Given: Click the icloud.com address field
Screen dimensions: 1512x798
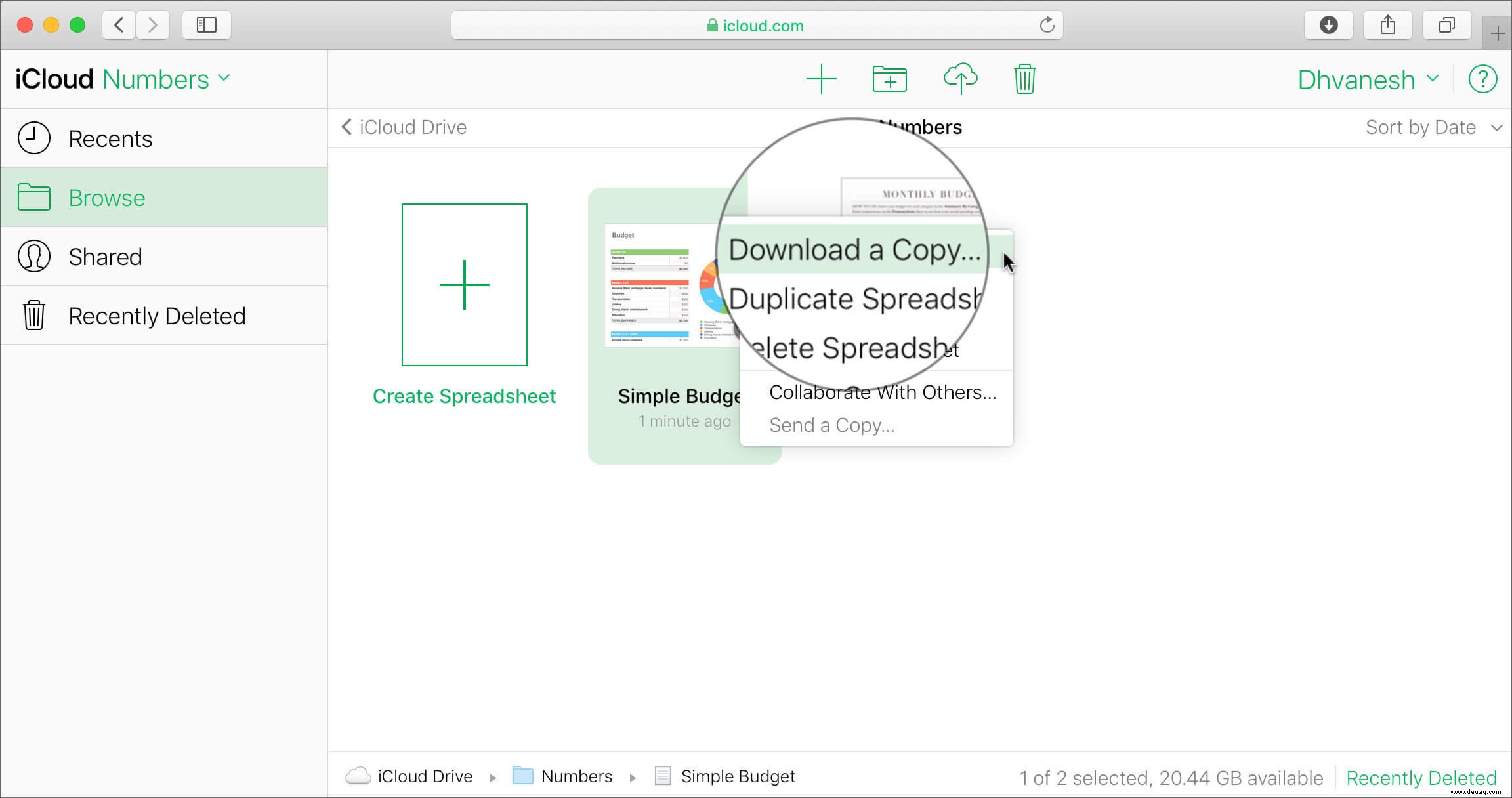Looking at the screenshot, I should click(757, 25).
